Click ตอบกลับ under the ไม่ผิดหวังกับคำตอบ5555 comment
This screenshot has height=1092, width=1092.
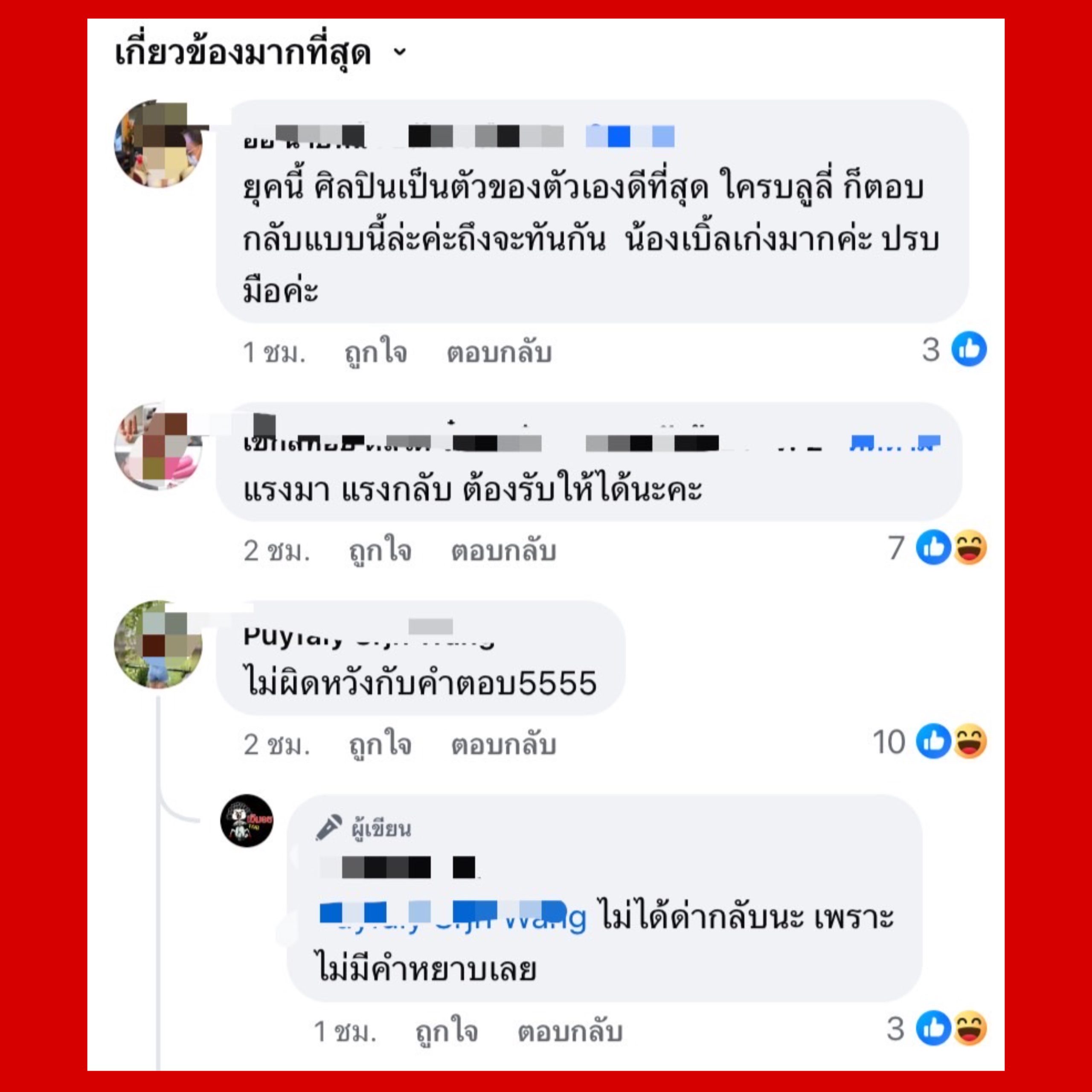(x=503, y=744)
